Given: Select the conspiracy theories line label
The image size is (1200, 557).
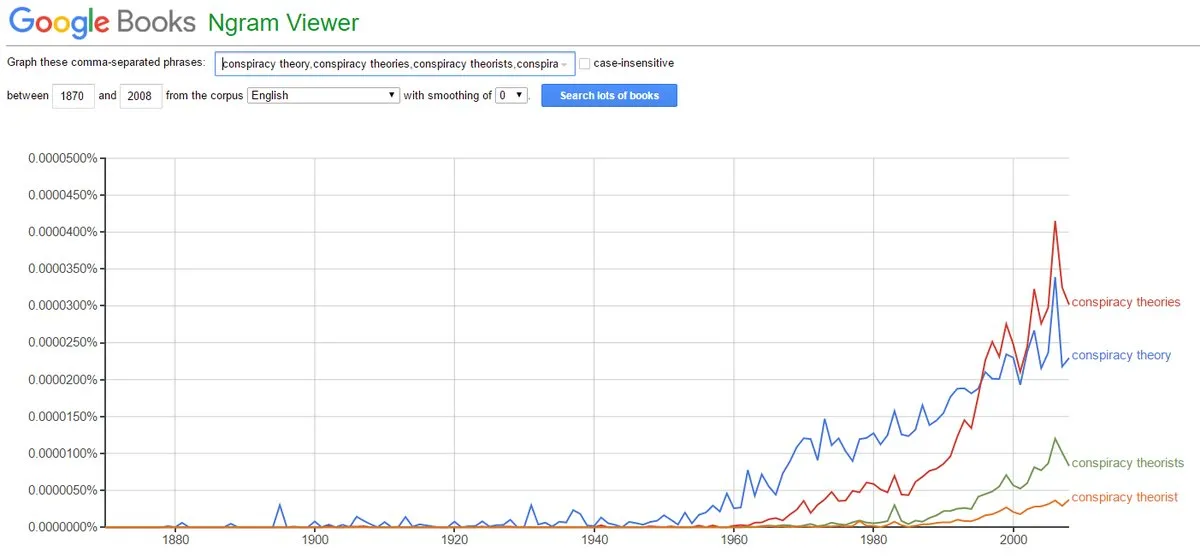Looking at the screenshot, I should (1126, 302).
